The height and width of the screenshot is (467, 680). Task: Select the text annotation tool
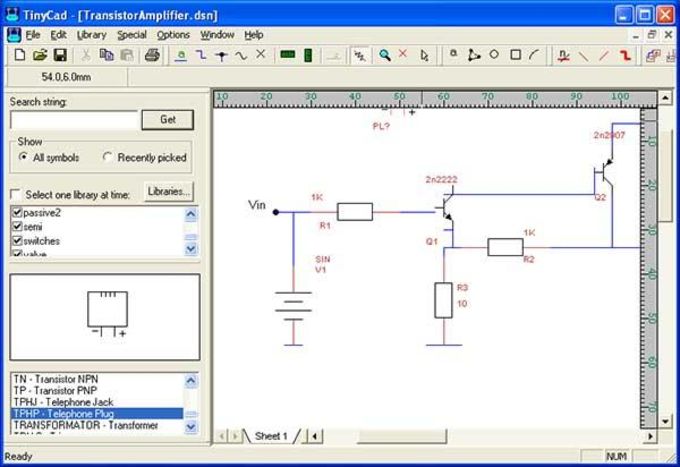point(454,53)
